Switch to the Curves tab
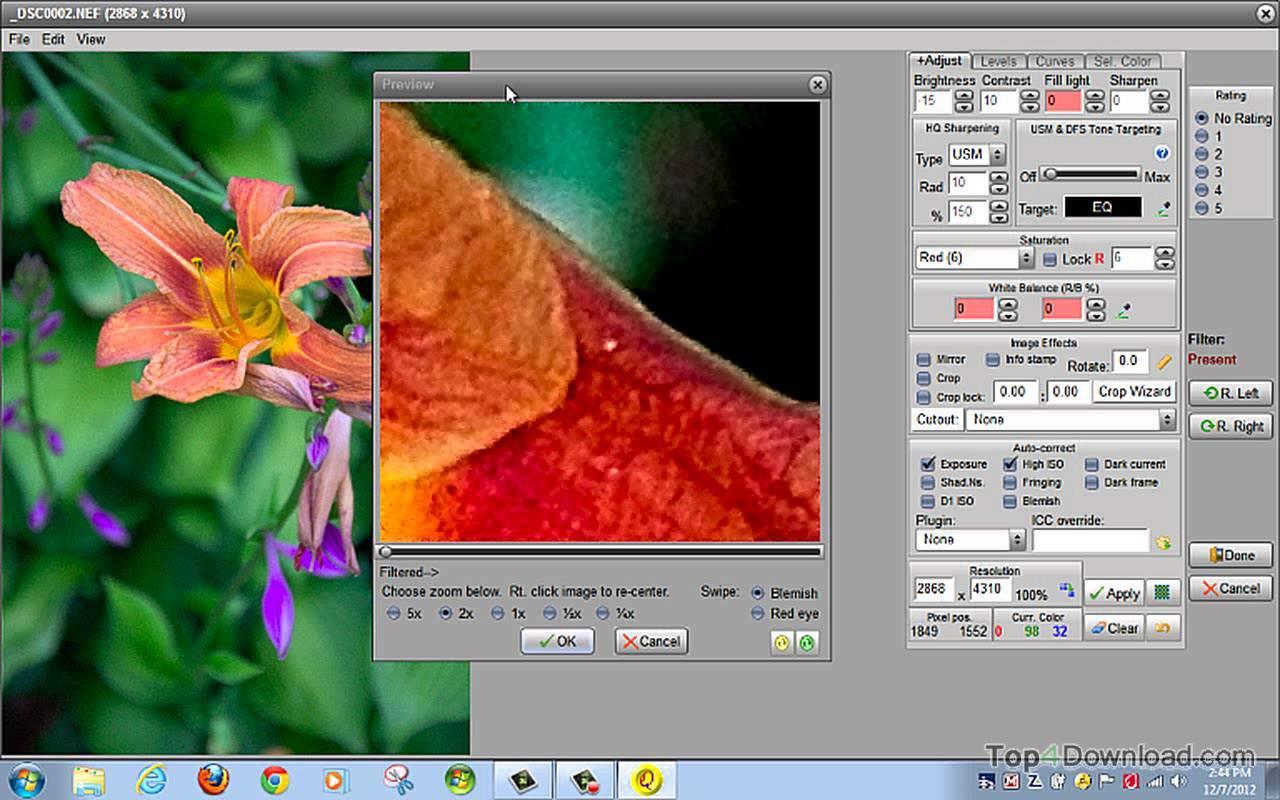1280x800 pixels. pyautogui.click(x=1054, y=60)
